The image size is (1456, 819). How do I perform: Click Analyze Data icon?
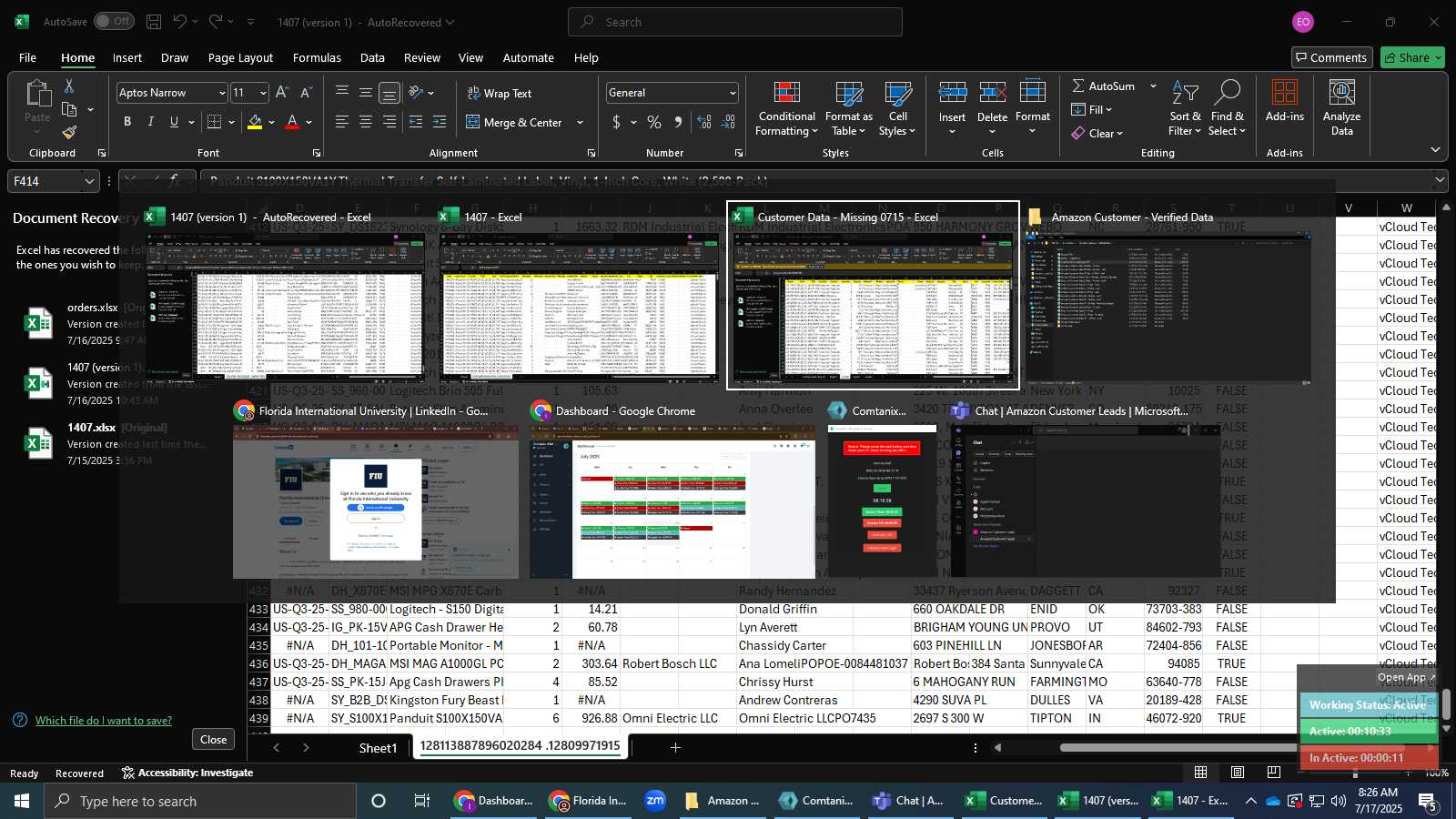(x=1342, y=93)
